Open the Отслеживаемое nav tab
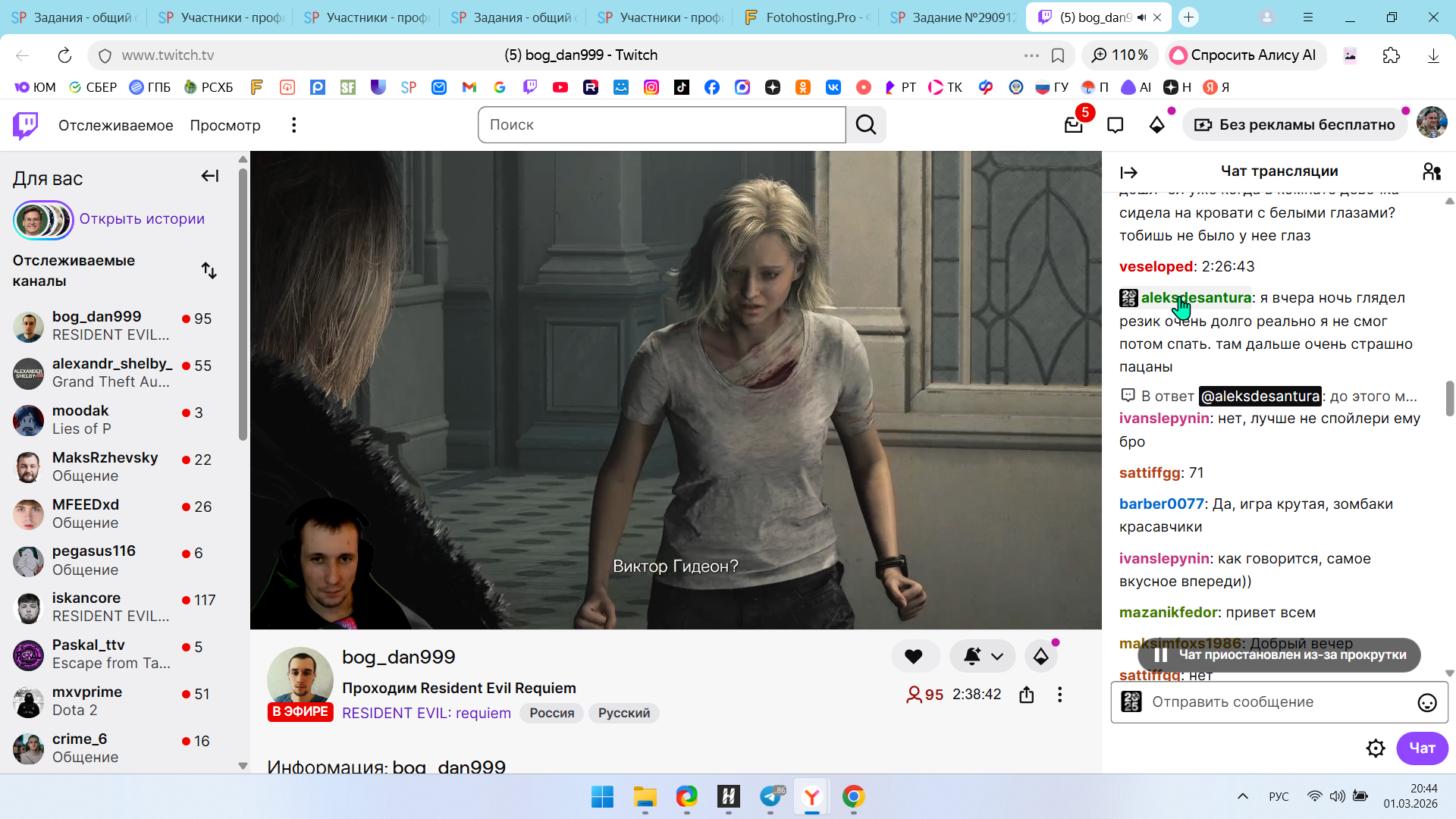This screenshot has height=819, width=1456. 115,125
